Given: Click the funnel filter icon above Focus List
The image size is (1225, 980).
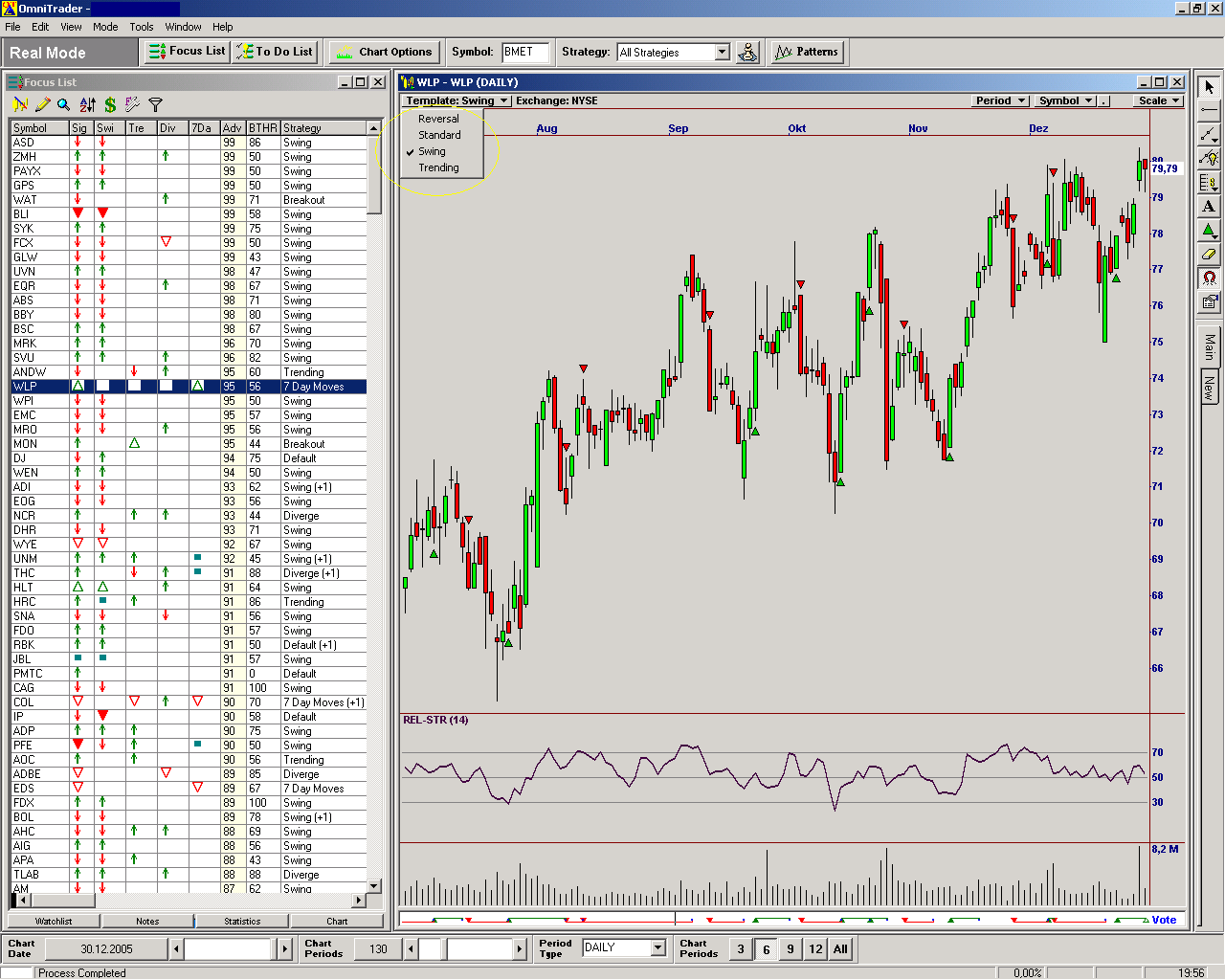Looking at the screenshot, I should click(x=155, y=105).
